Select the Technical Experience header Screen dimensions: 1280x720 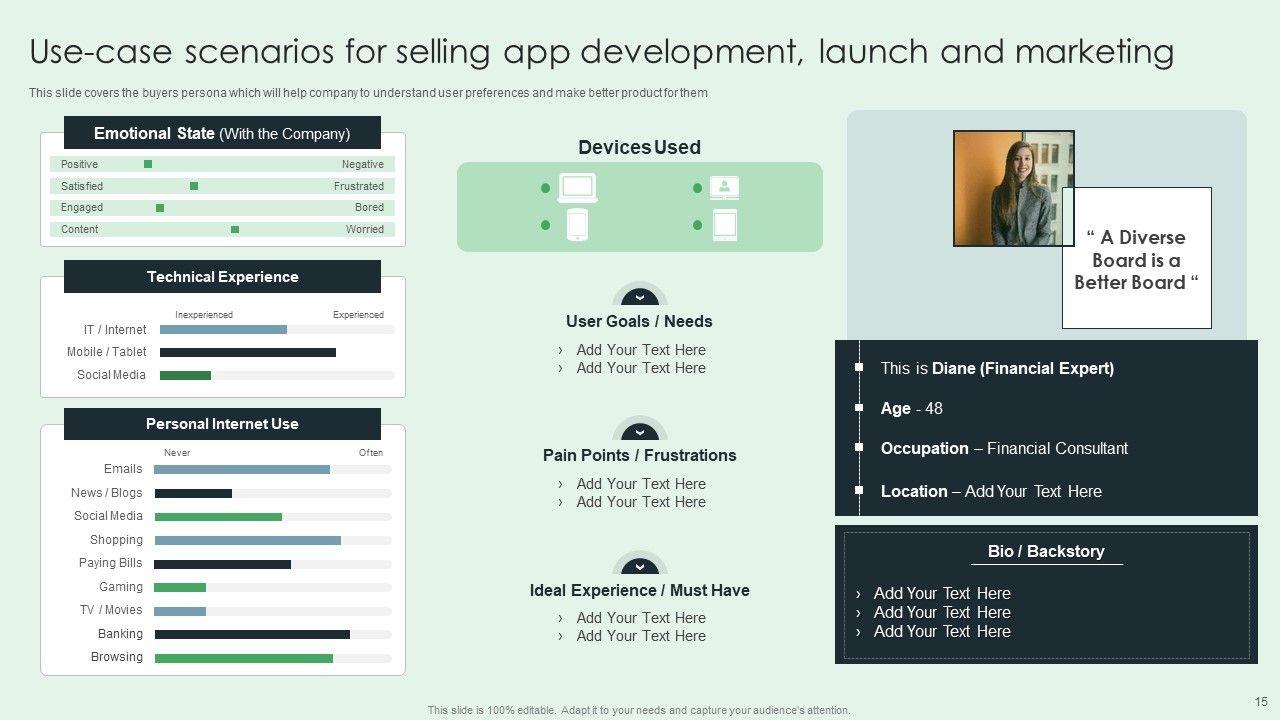click(222, 277)
